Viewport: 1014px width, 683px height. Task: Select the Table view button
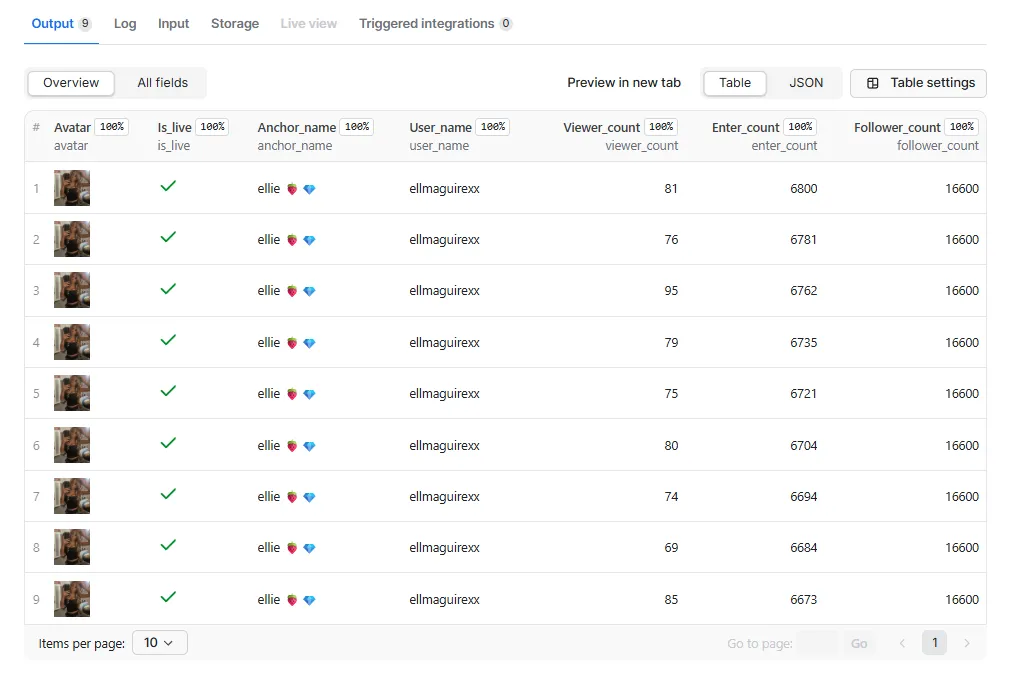tap(735, 83)
